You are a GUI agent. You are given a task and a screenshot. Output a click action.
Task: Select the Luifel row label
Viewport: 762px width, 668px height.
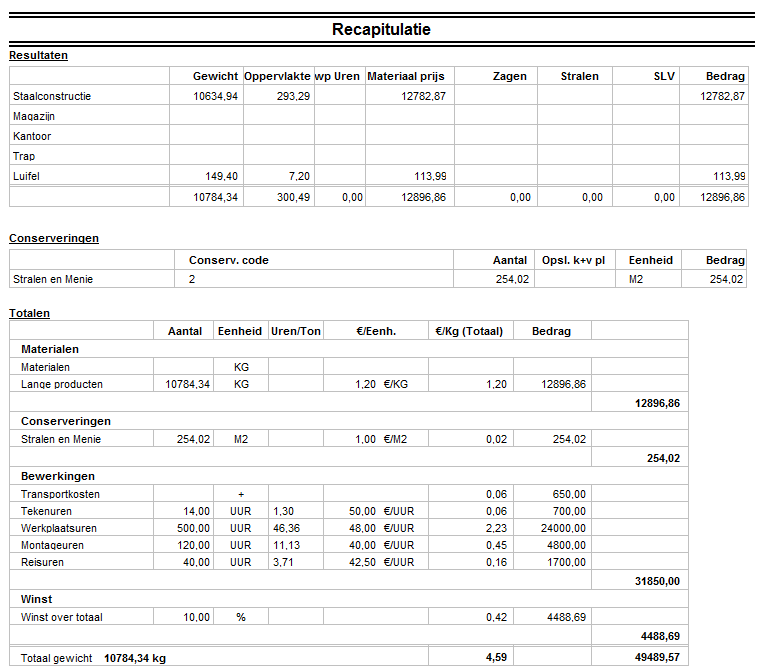[x=26, y=176]
